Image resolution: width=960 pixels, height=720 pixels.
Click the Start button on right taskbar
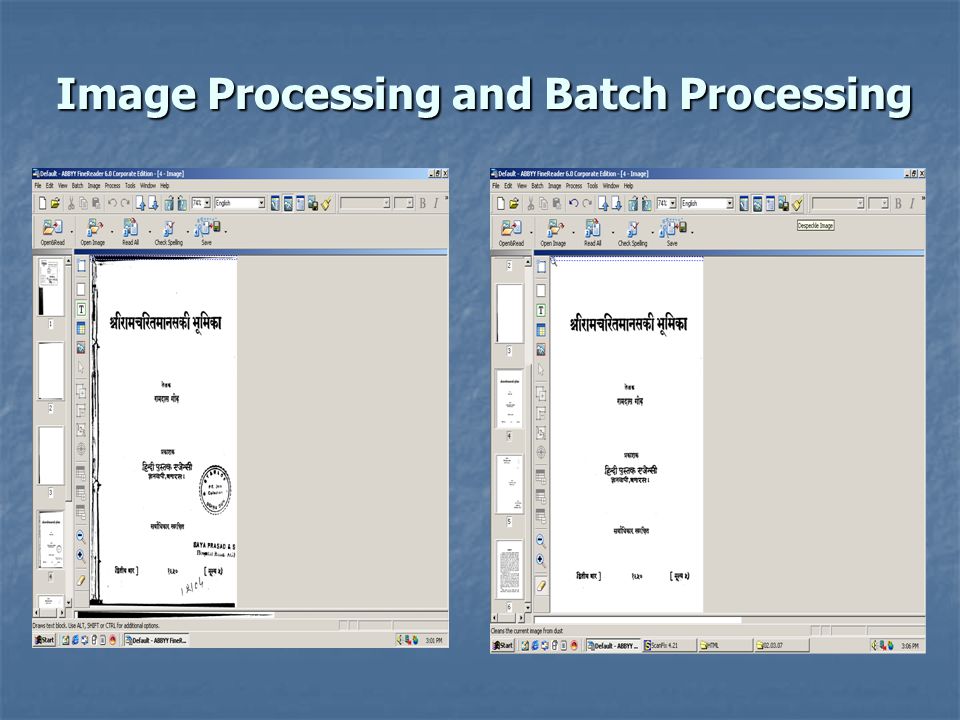click(x=503, y=645)
